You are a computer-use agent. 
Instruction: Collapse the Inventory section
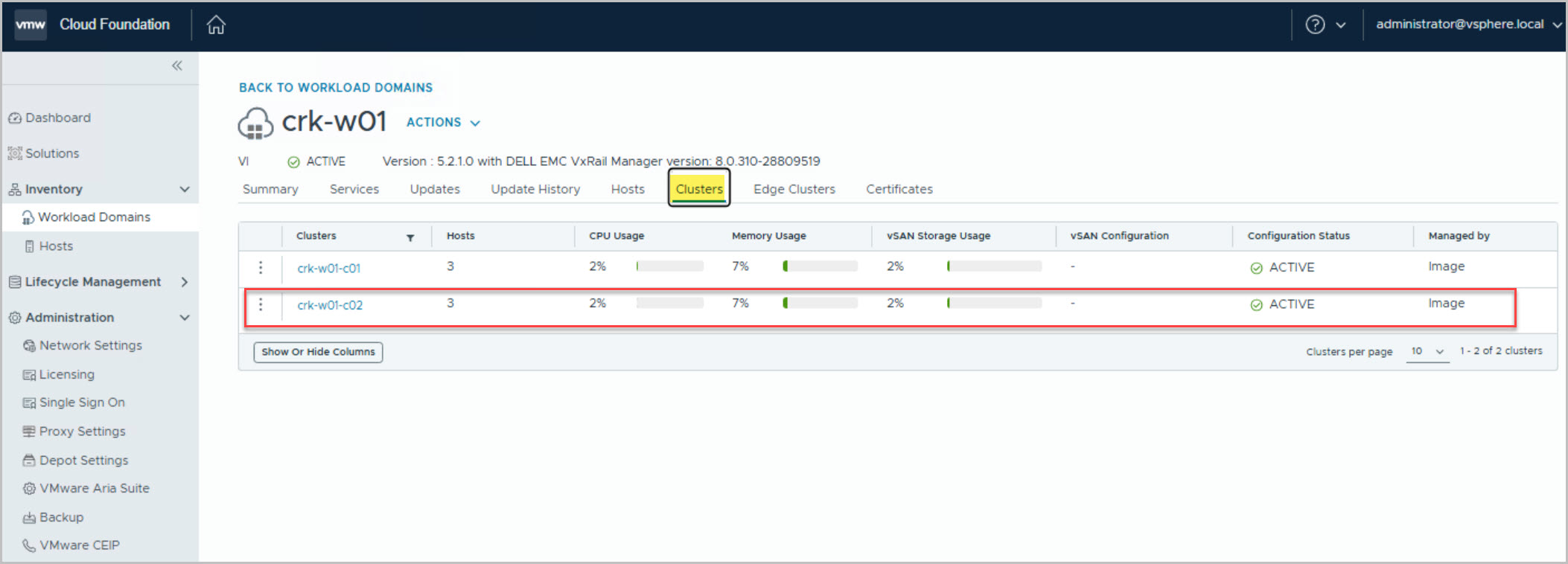tap(184, 190)
